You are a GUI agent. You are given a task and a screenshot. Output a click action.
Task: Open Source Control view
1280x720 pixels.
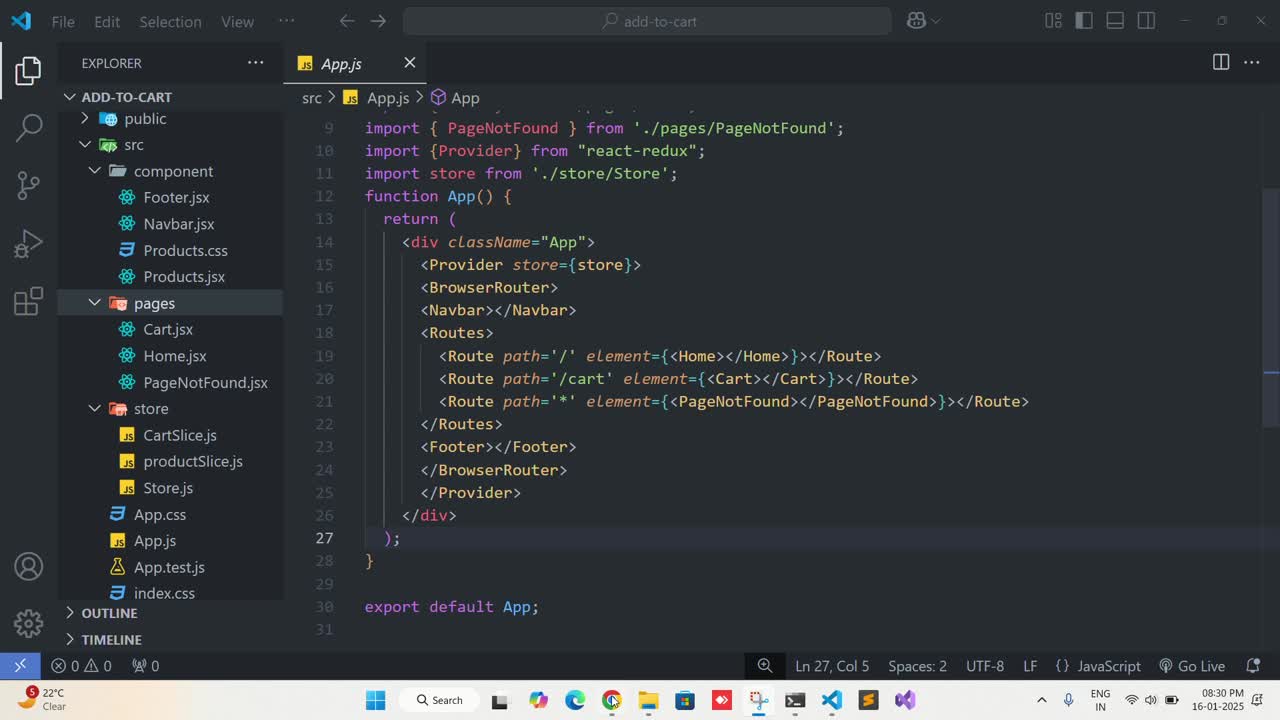click(29, 185)
